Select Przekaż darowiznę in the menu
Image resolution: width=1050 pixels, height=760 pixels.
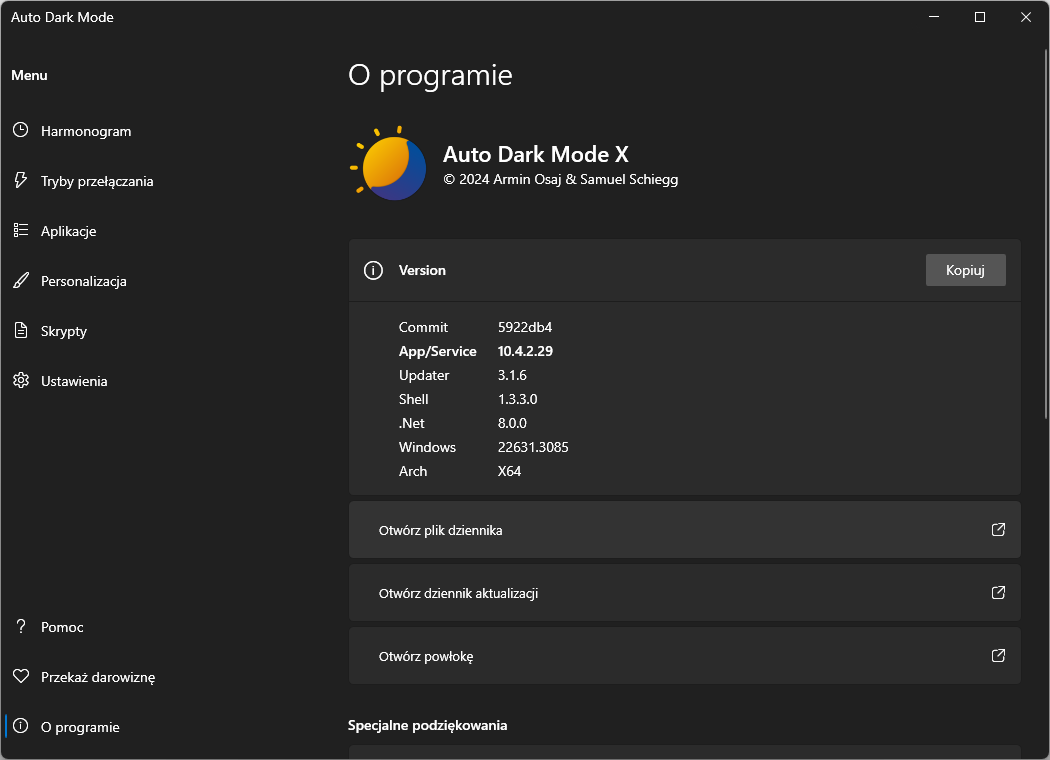click(98, 677)
